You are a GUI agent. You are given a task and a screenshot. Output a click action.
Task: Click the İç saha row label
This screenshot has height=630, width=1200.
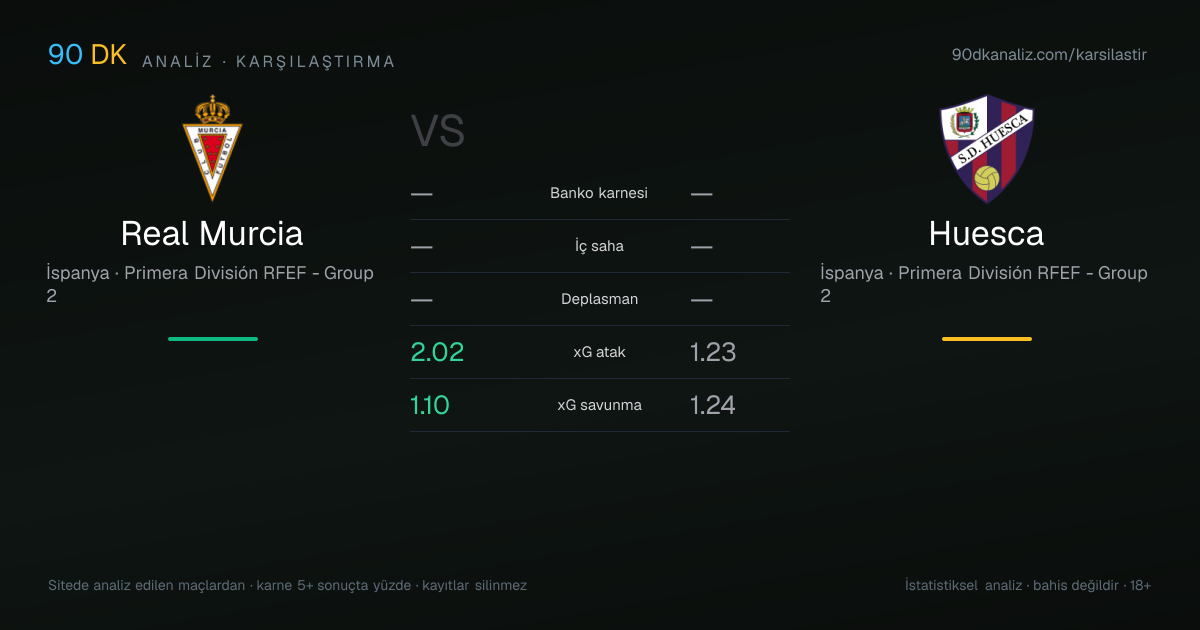[x=599, y=246]
